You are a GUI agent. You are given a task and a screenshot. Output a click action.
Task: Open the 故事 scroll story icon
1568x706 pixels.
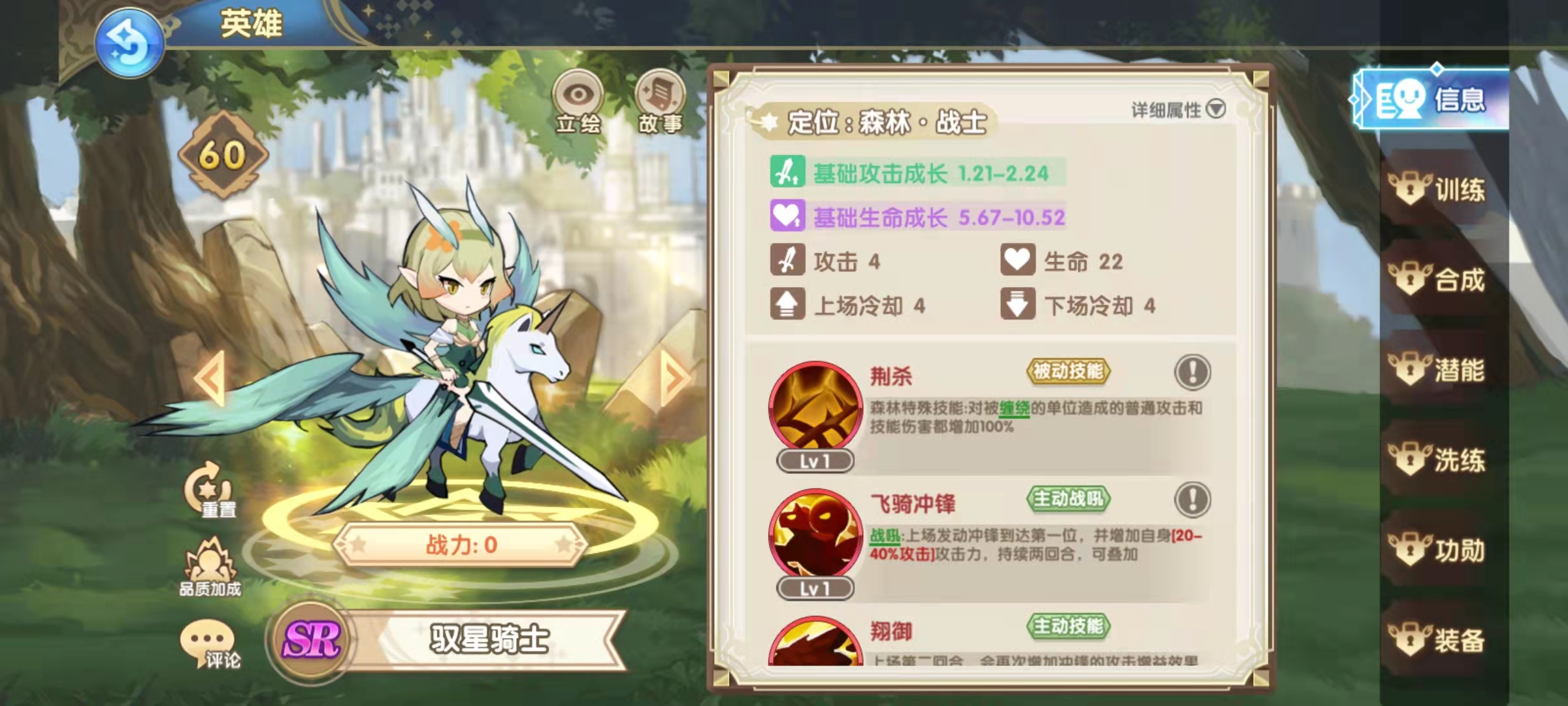(x=661, y=102)
